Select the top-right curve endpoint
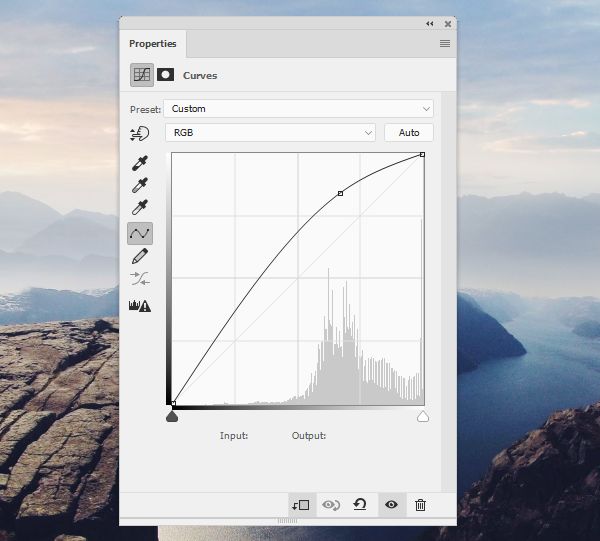Image resolution: width=600 pixels, height=541 pixels. click(422, 155)
